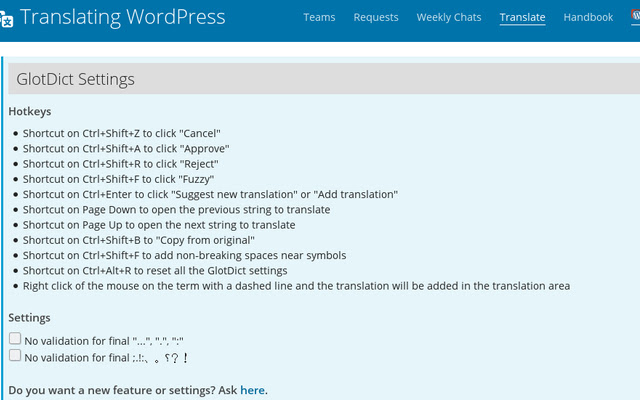
Task: Go to the Requests page
Action: 376,17
